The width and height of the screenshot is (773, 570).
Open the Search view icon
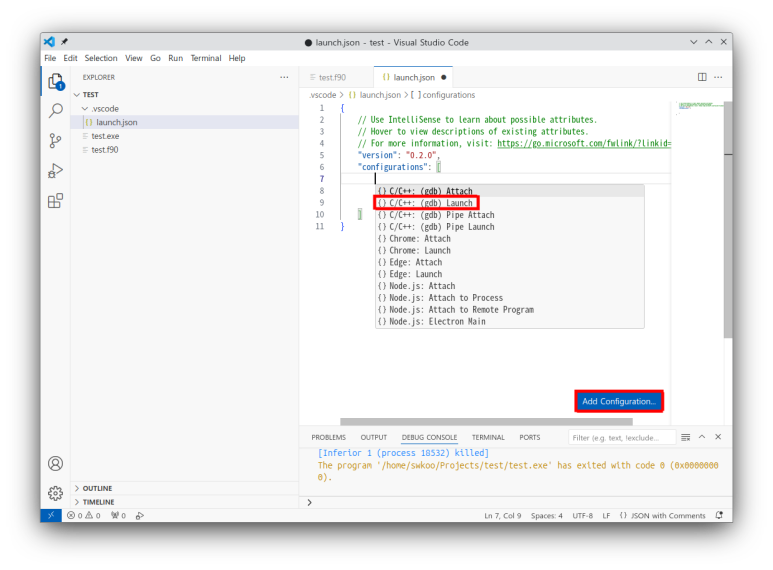56,111
